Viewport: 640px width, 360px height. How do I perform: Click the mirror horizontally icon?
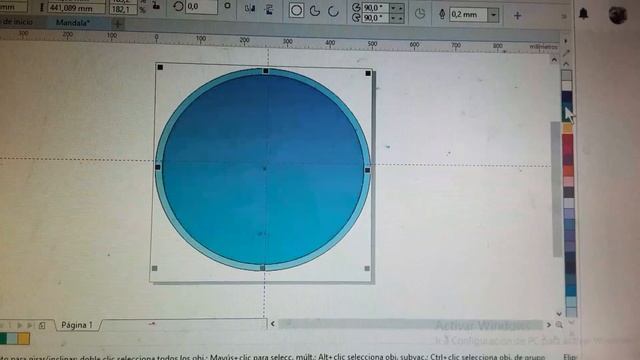pyautogui.click(x=250, y=9)
